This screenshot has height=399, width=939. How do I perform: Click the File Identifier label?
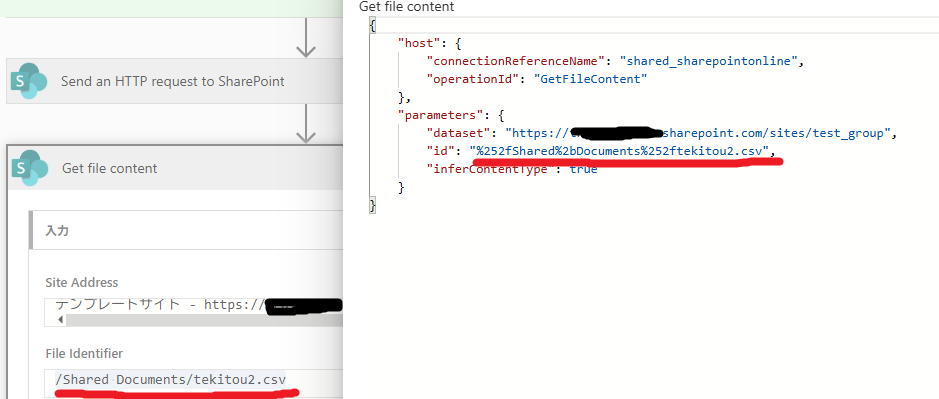click(84, 353)
